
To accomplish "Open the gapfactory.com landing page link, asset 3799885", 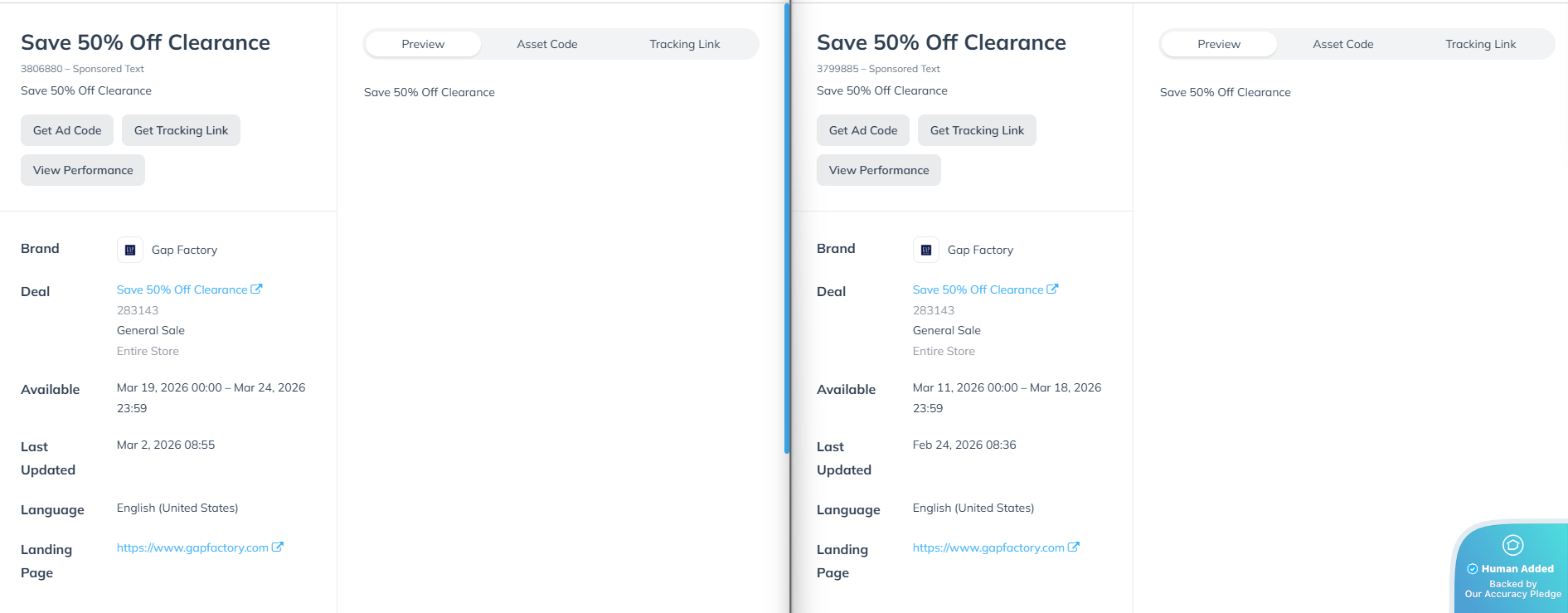I will (988, 547).
